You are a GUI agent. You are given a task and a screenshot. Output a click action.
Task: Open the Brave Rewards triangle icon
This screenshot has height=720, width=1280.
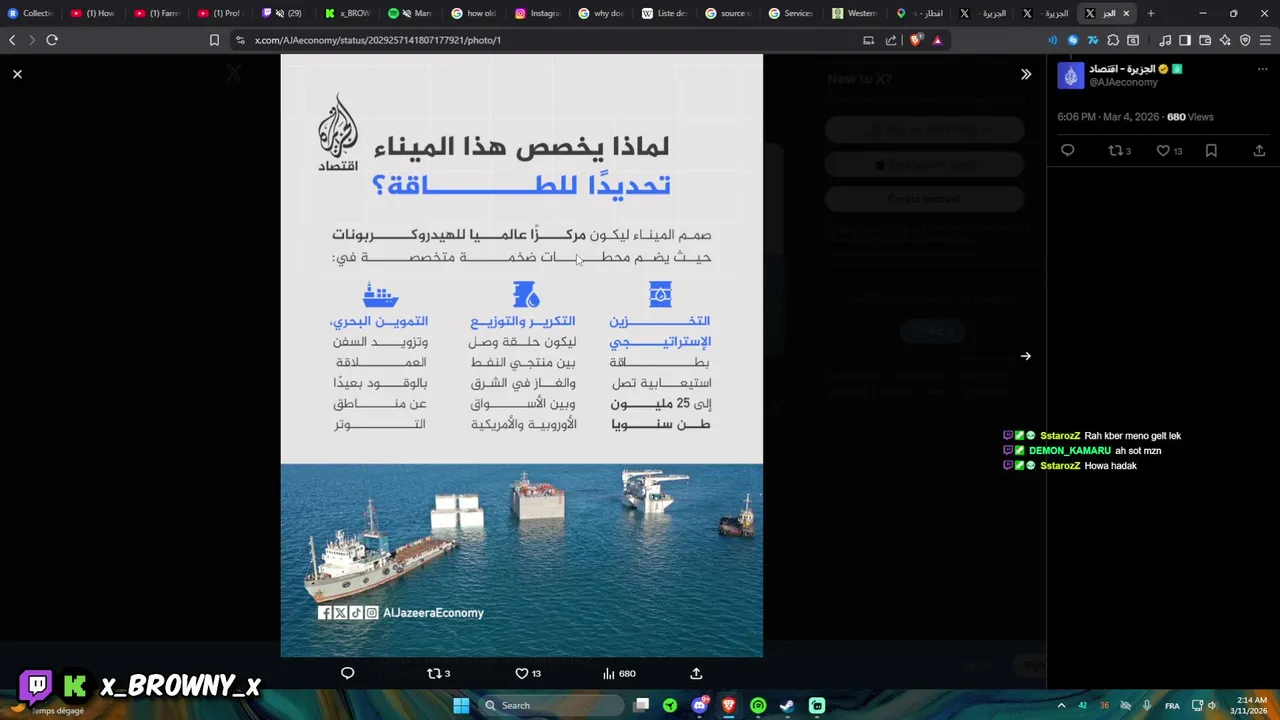coord(937,40)
